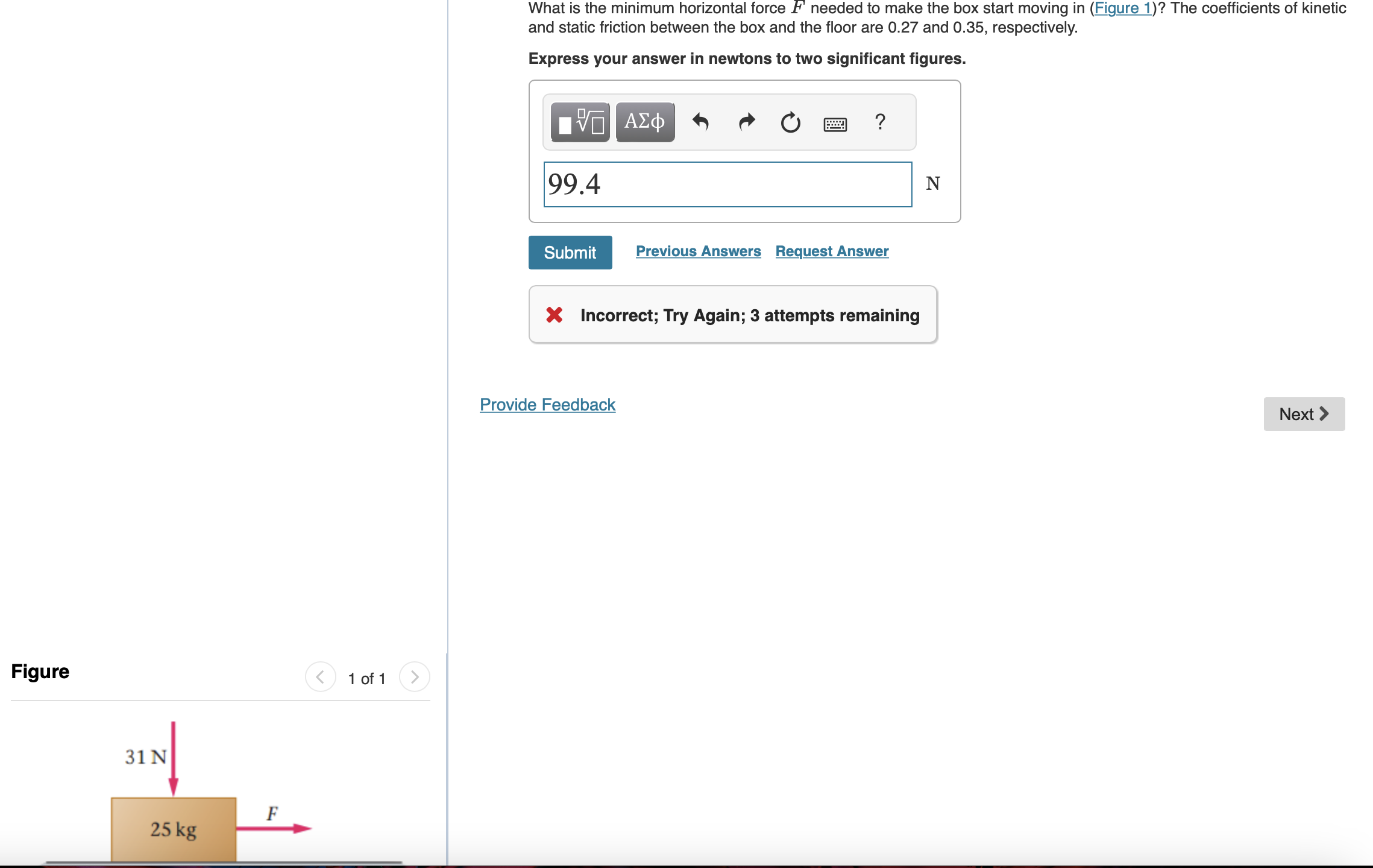
Task: Click Request Answer
Action: pyautogui.click(x=832, y=251)
